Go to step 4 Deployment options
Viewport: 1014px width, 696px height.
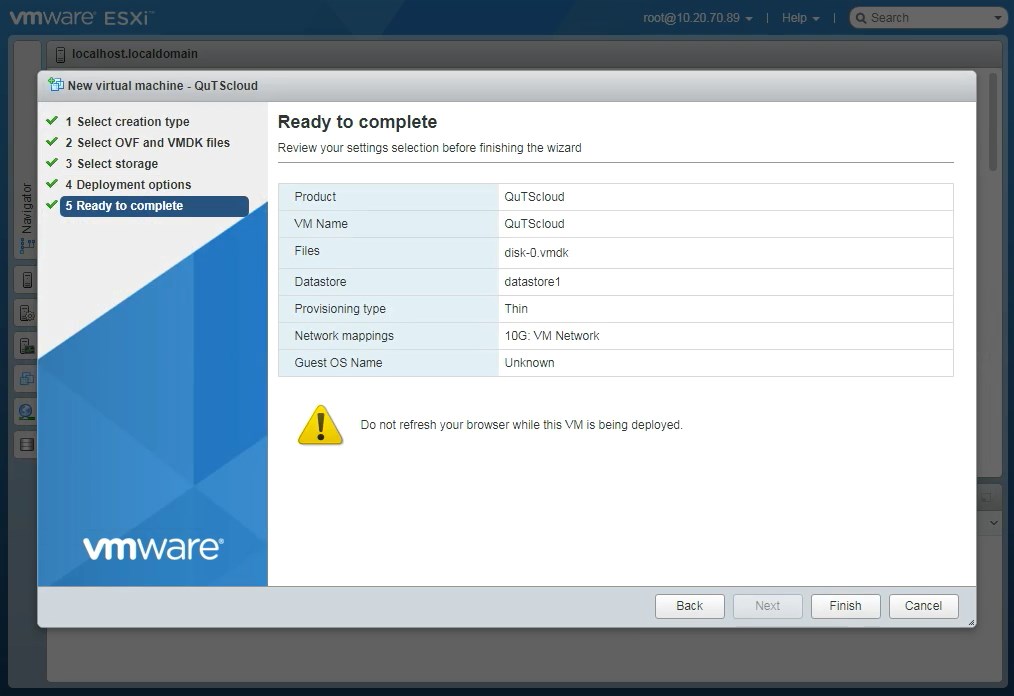tap(128, 184)
